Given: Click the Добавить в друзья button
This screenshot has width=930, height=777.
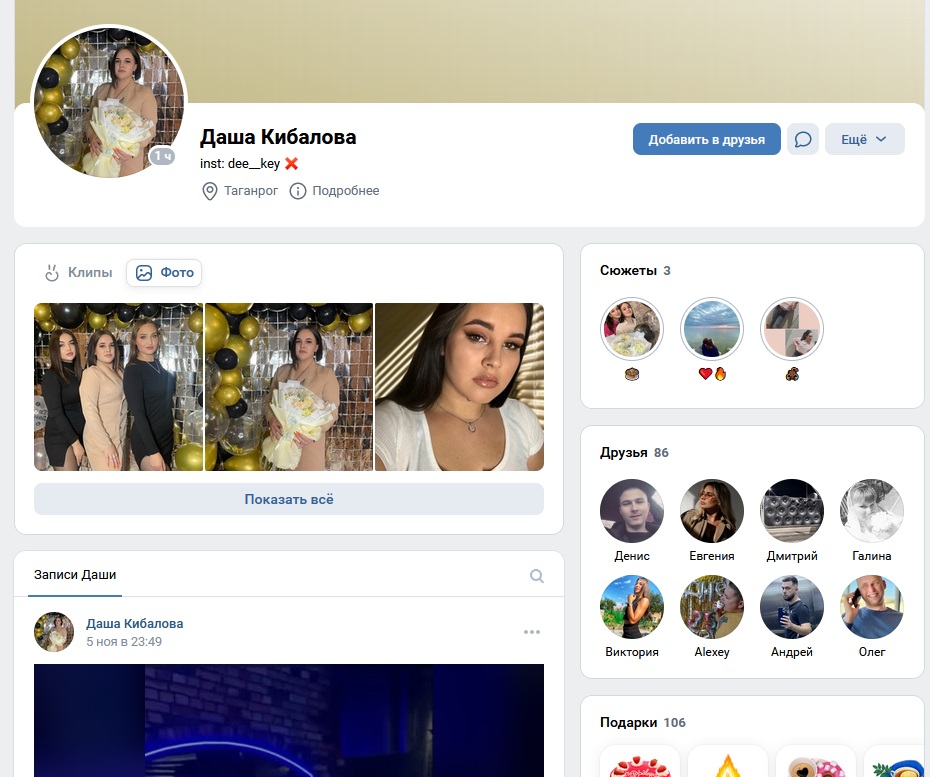Looking at the screenshot, I should (706, 139).
